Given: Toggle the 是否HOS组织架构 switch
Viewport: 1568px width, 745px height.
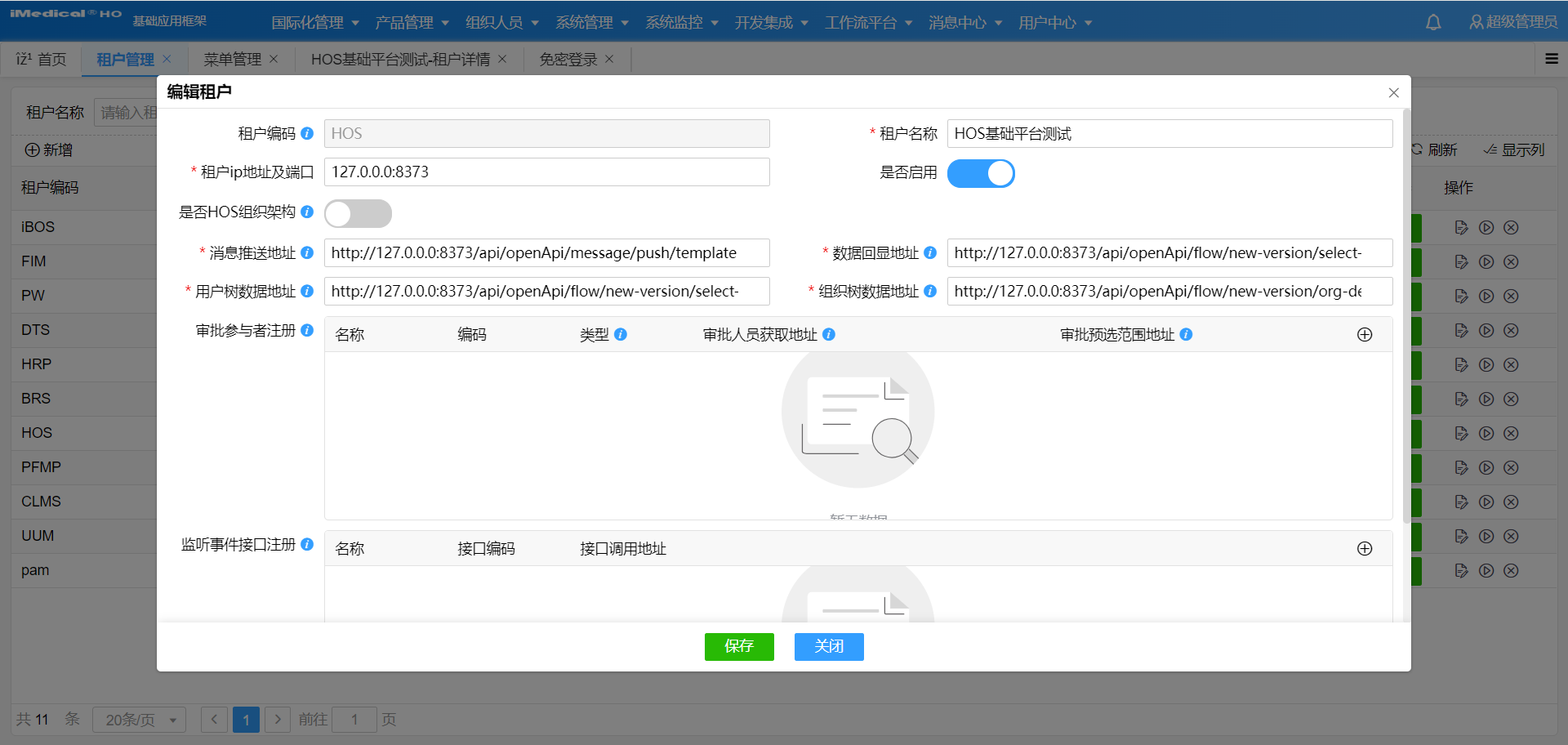Looking at the screenshot, I should [x=358, y=213].
